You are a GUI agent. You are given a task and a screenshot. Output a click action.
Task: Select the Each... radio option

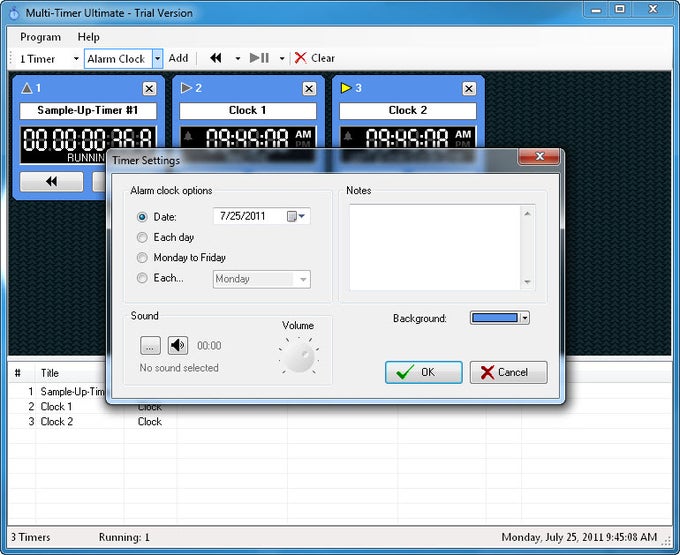tap(142, 278)
